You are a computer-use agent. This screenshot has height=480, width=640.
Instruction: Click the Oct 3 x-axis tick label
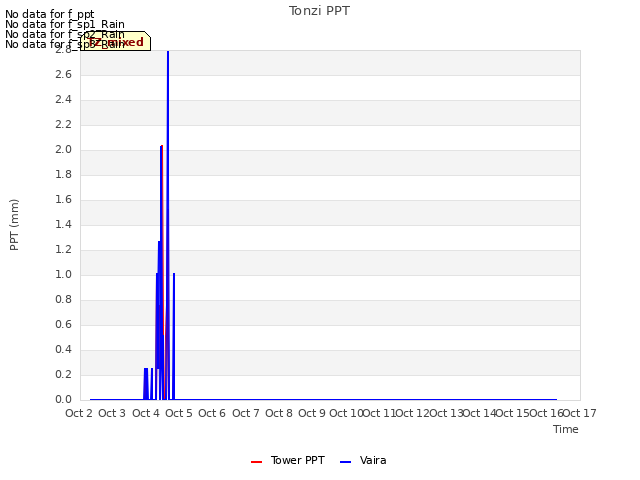pos(112,413)
